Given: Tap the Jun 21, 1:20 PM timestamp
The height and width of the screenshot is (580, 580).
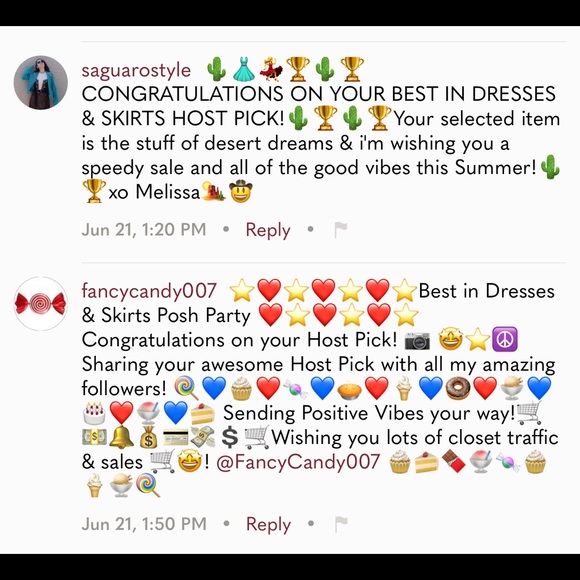Looking at the screenshot, I should (x=144, y=229).
